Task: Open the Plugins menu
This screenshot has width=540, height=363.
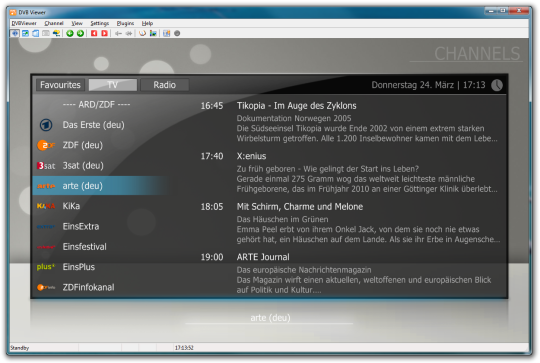Action: pos(125,23)
